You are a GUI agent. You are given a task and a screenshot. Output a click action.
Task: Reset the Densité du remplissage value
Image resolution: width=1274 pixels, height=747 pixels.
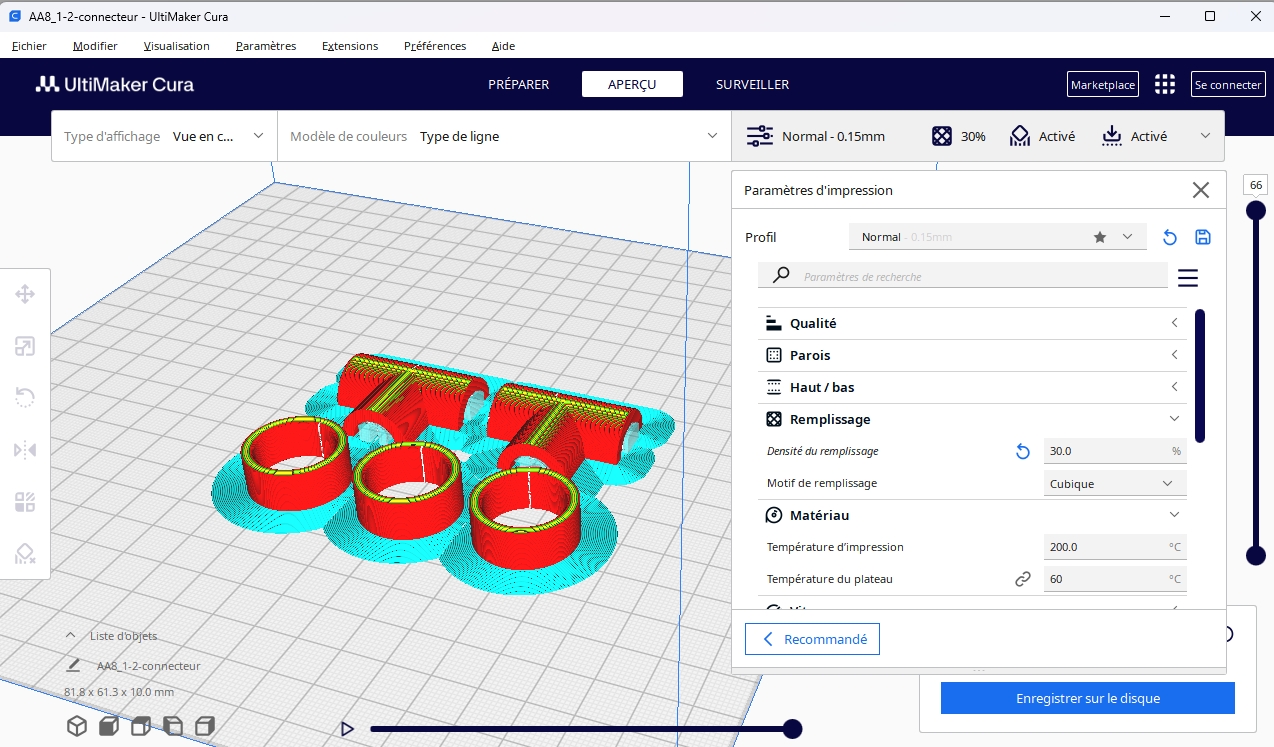[1022, 452]
